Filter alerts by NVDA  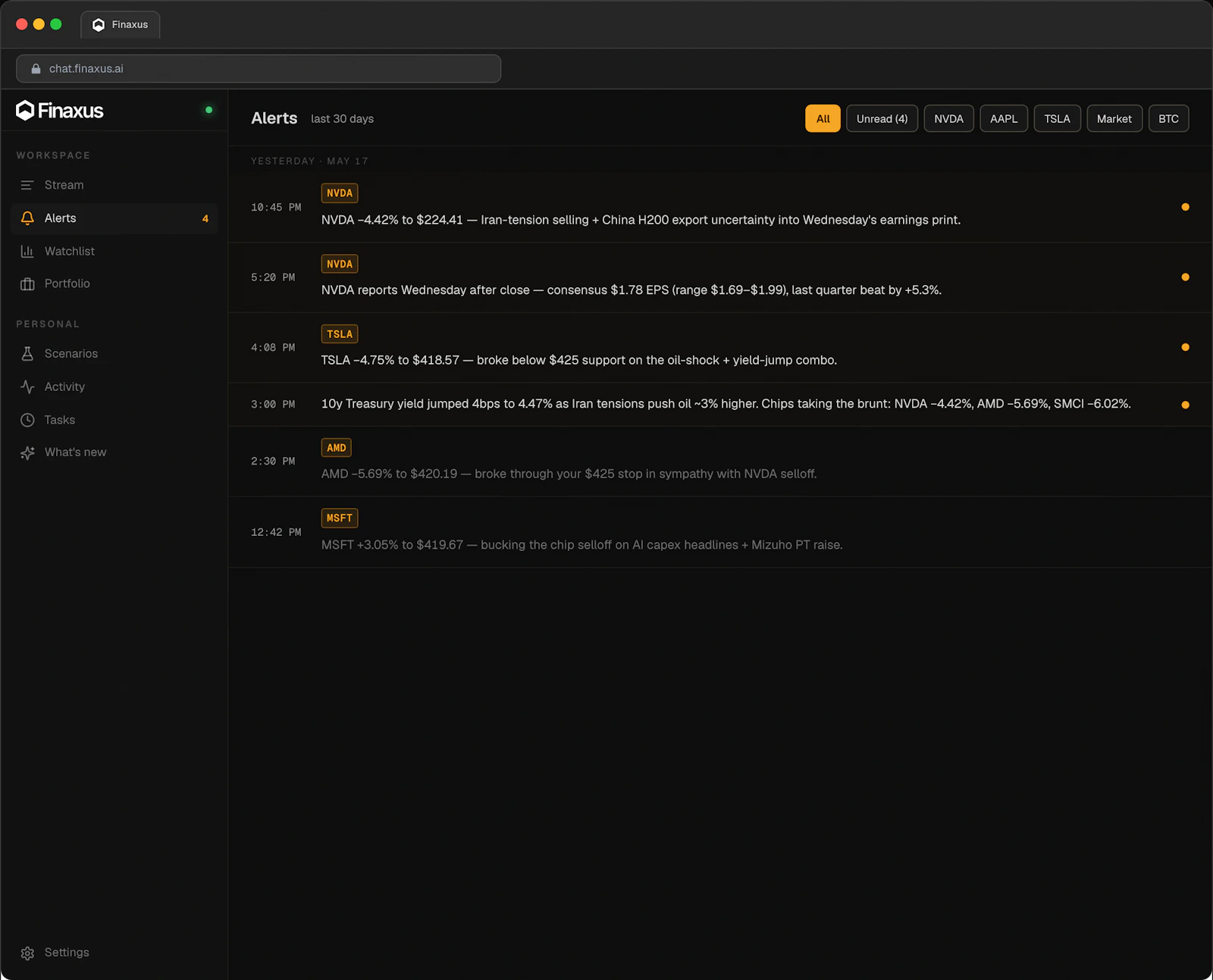pyautogui.click(x=948, y=118)
